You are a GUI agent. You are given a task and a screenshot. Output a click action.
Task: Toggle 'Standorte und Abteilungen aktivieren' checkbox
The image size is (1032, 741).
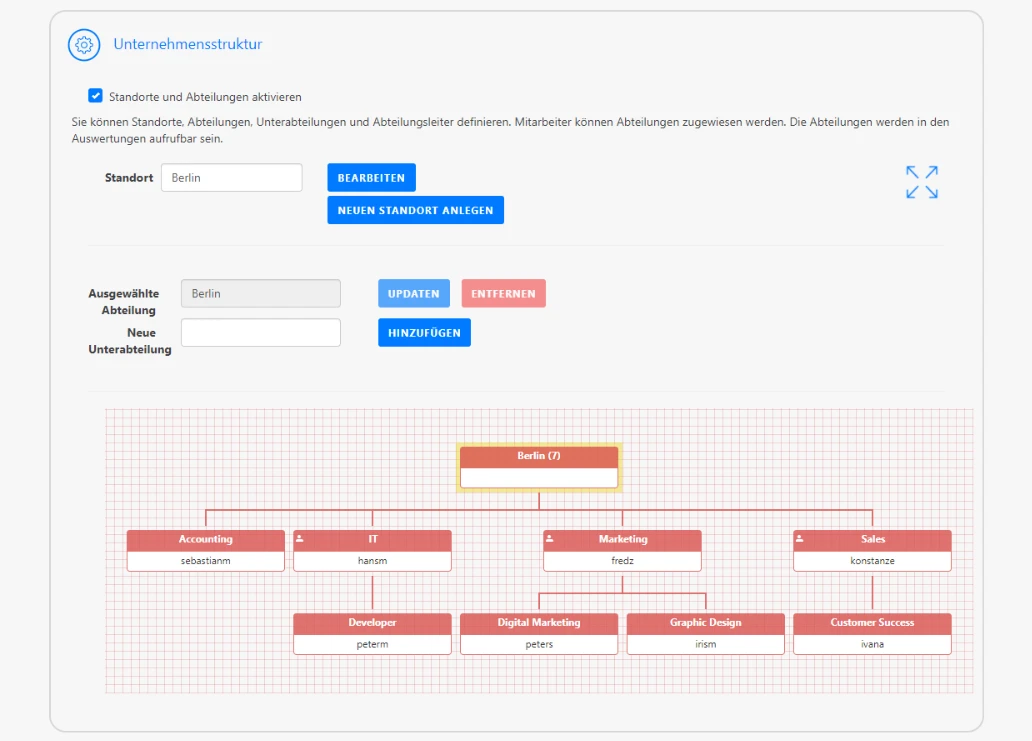(x=95, y=95)
